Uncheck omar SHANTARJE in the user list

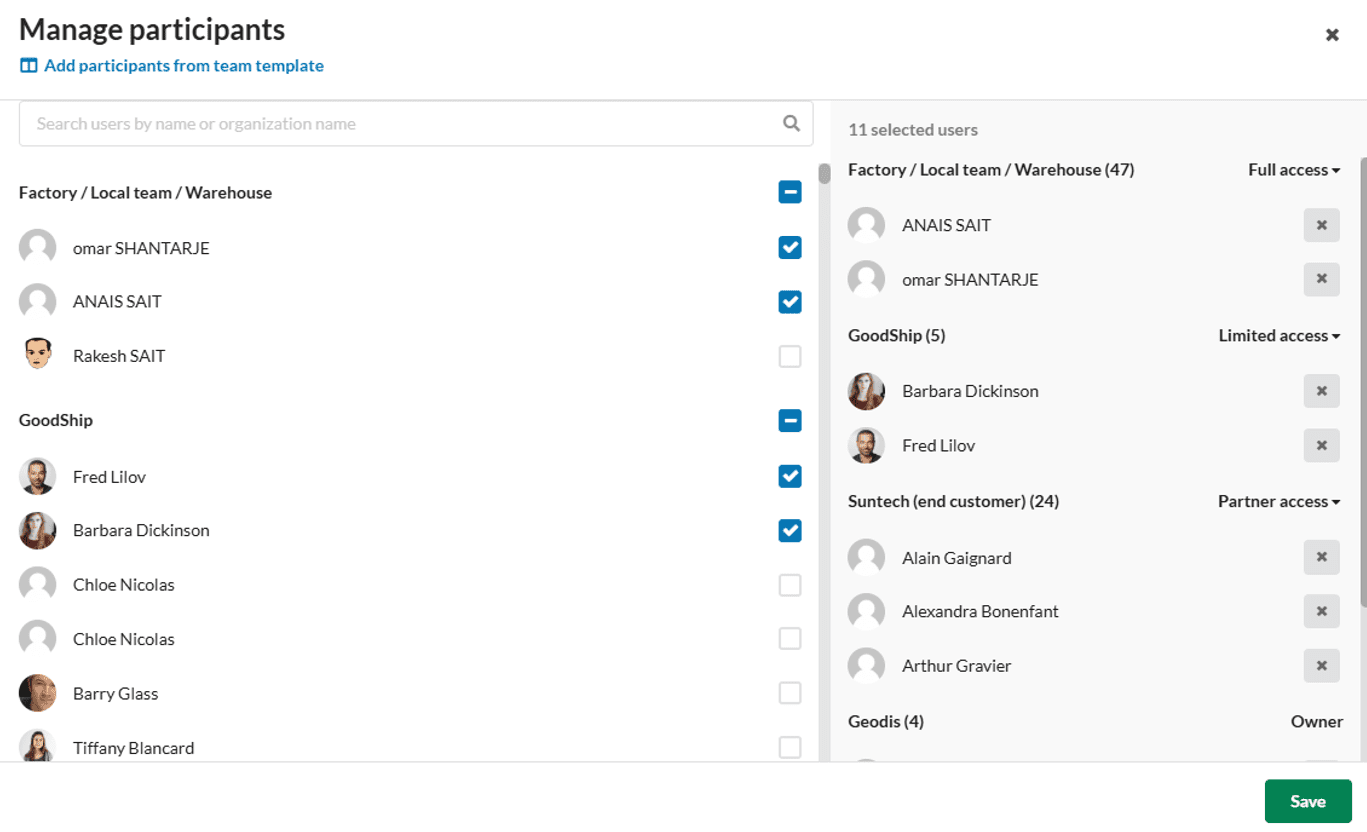pos(790,247)
